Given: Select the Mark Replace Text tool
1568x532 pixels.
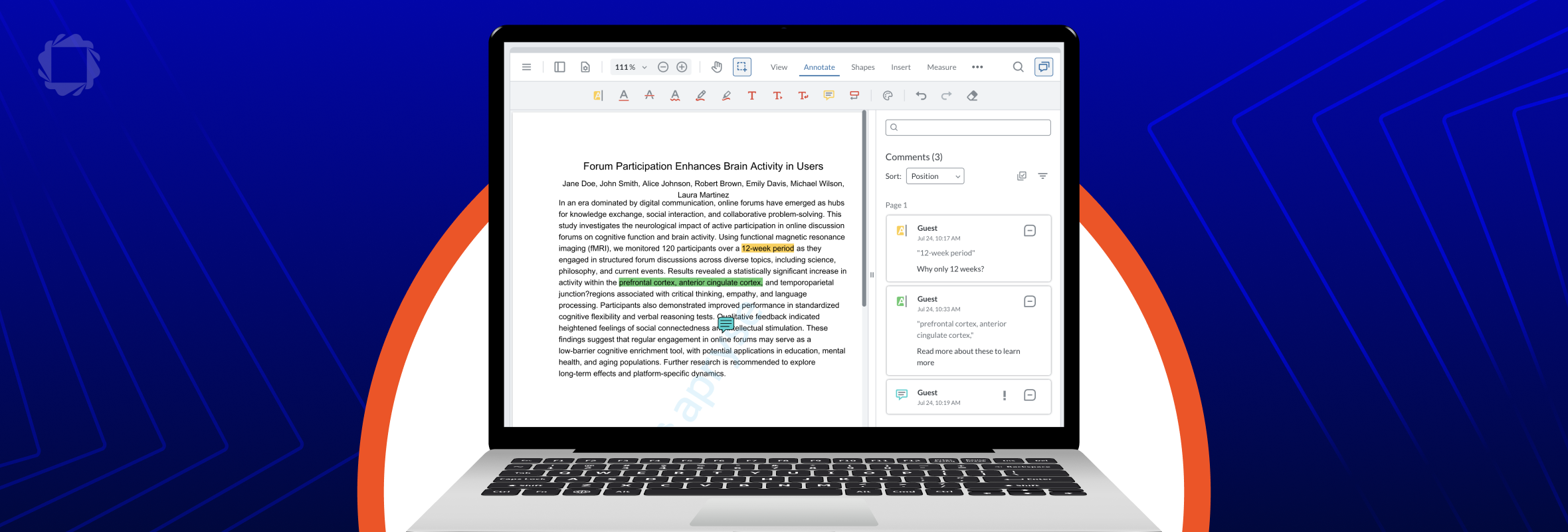Looking at the screenshot, I should pos(803,96).
